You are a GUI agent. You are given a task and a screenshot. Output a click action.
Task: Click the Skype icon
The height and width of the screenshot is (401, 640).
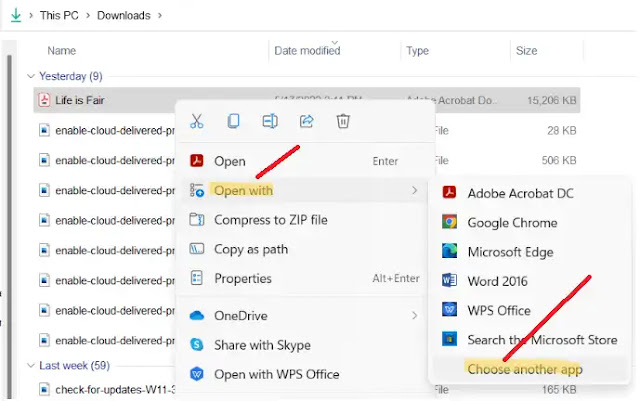(197, 345)
